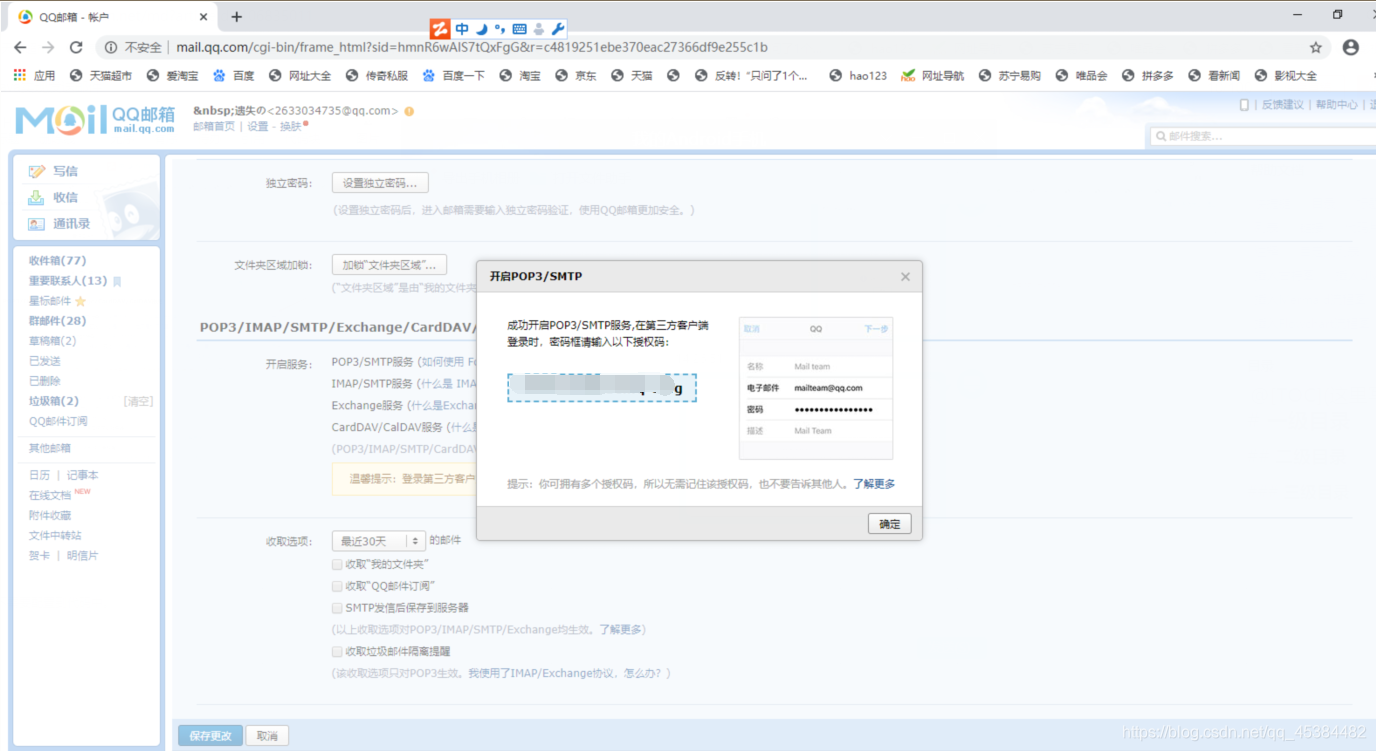The width and height of the screenshot is (1376, 751).
Task: Click 设置独立密码 button
Action: click(380, 183)
